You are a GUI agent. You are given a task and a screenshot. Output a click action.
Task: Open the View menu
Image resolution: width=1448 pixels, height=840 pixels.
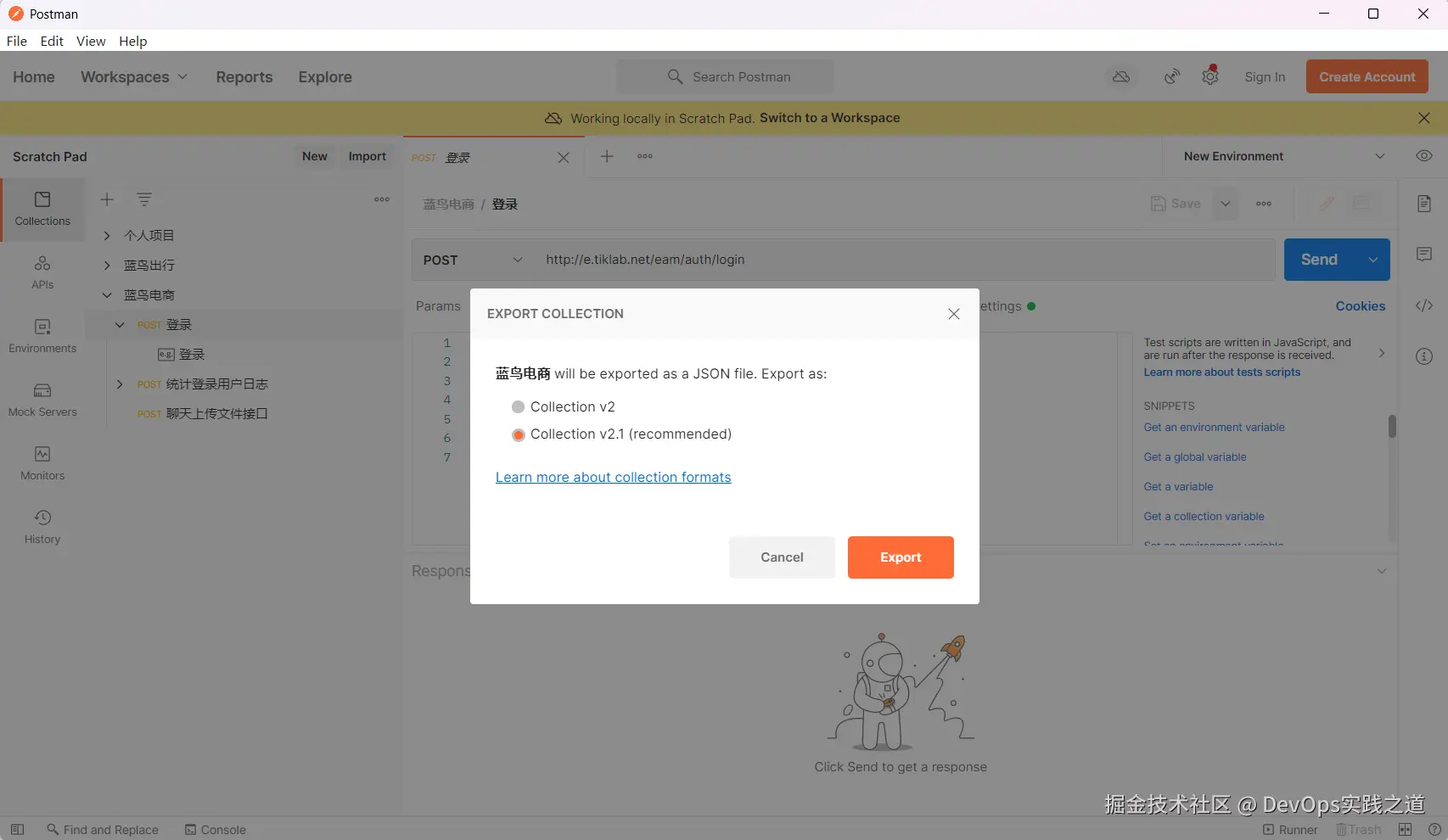point(91,41)
